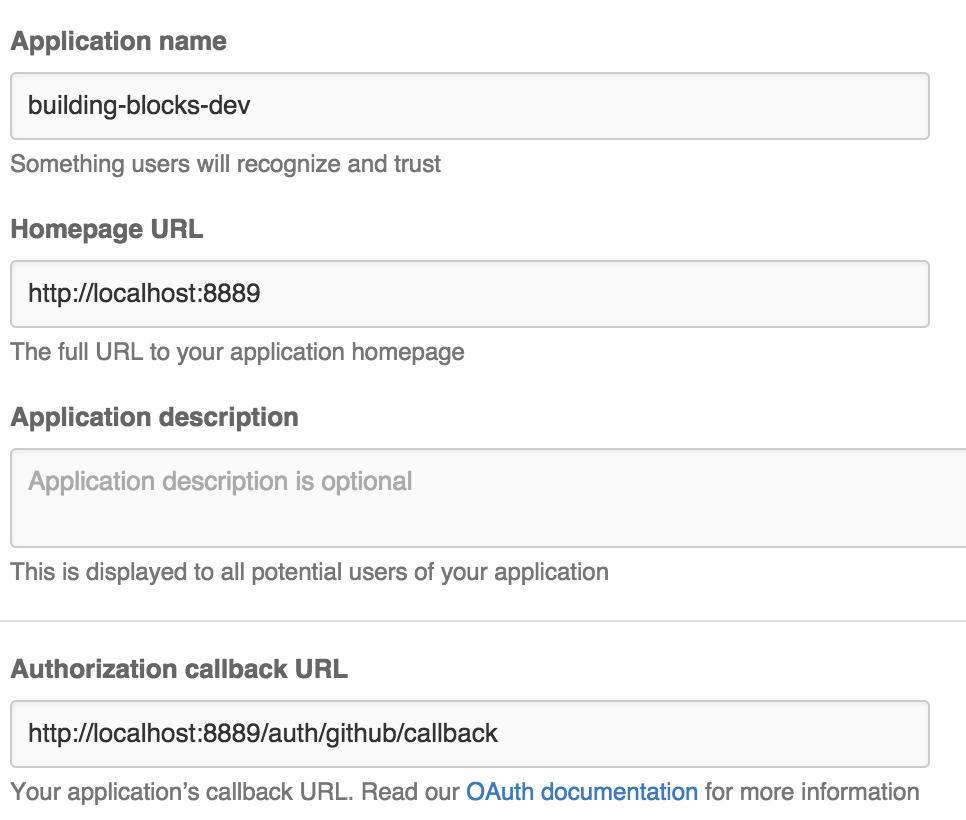Screen dimensions: 966x820
Task: Click the "displayed to all potential users" hint
Action: (310, 573)
